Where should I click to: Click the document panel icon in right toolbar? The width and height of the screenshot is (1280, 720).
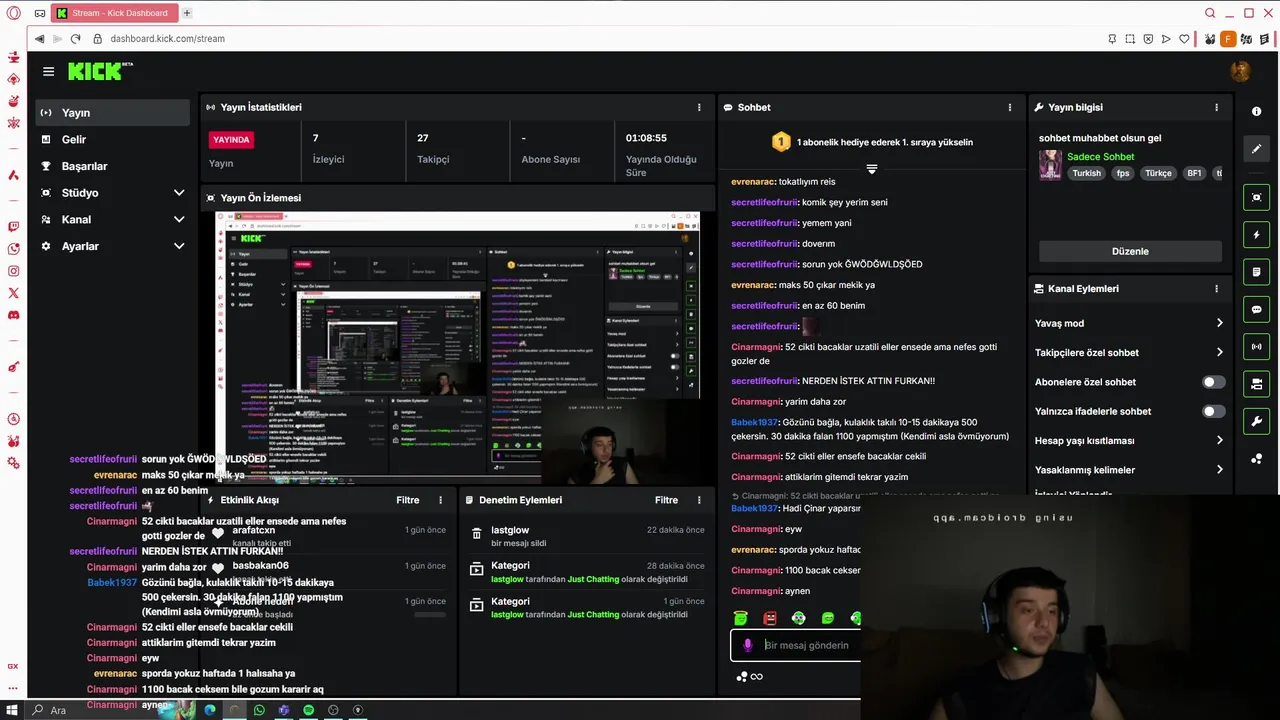pos(1257,272)
